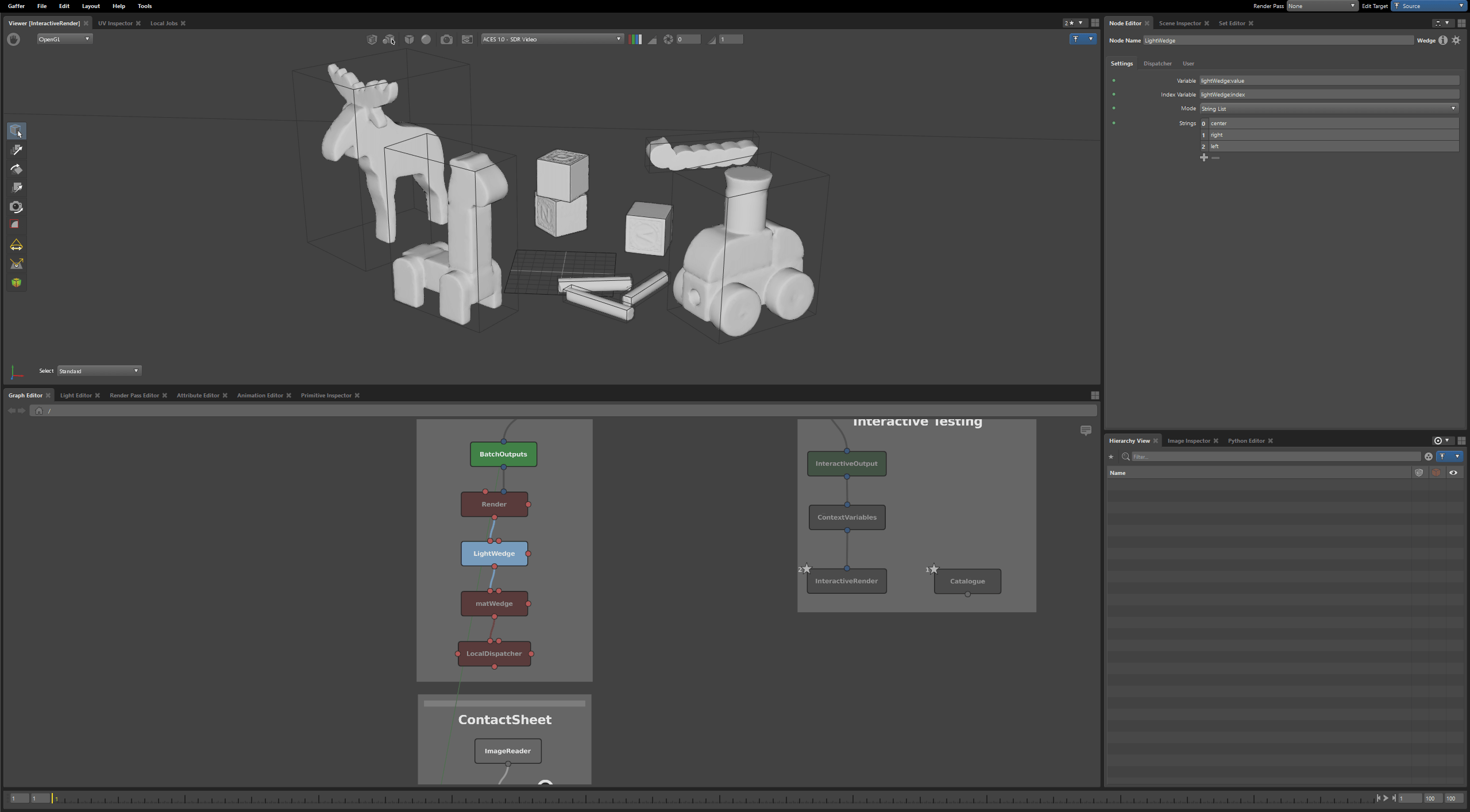1470x812 pixels.
Task: Click the gamma value field showing 1
Action: point(731,39)
